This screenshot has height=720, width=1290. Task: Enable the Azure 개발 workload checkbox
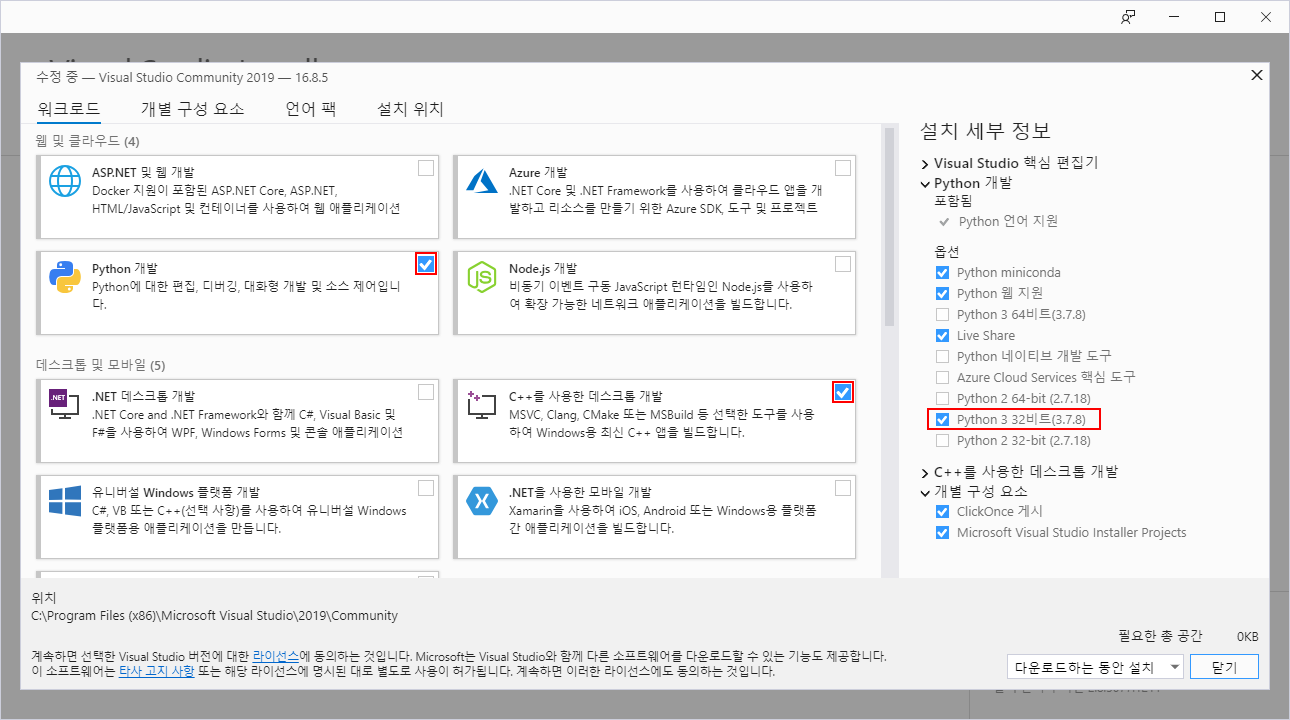pos(843,168)
